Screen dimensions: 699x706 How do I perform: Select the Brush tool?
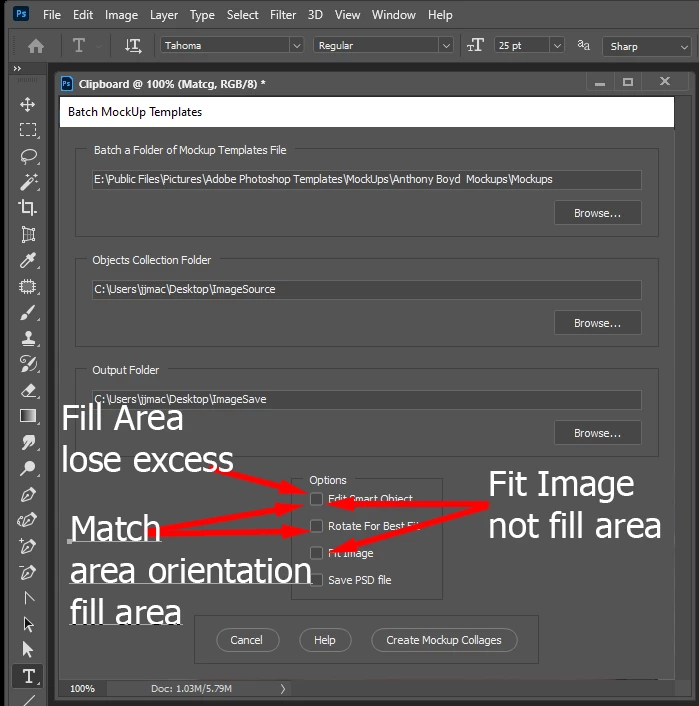tap(28, 312)
